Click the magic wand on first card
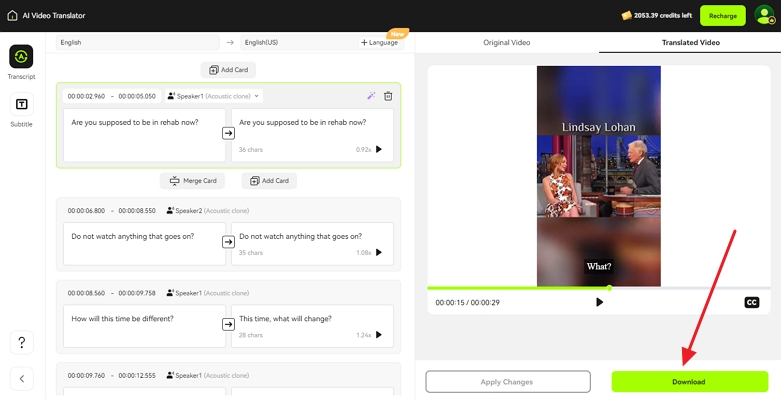 coord(371,96)
